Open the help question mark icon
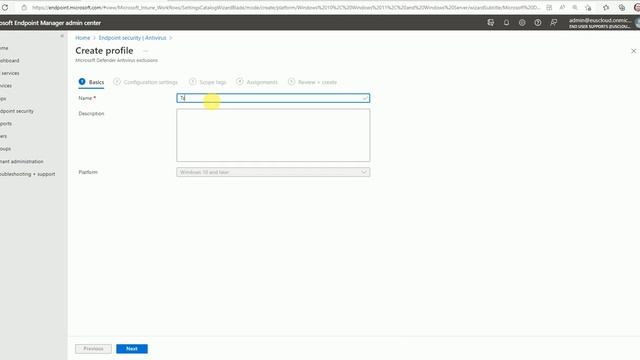Image resolution: width=640 pixels, height=360 pixels. pyautogui.click(x=538, y=23)
